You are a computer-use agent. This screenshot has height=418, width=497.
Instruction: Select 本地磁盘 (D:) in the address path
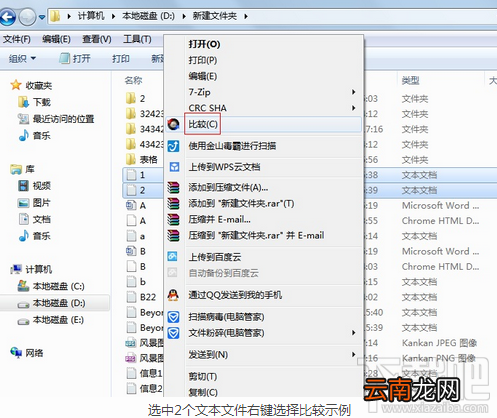pos(148,16)
